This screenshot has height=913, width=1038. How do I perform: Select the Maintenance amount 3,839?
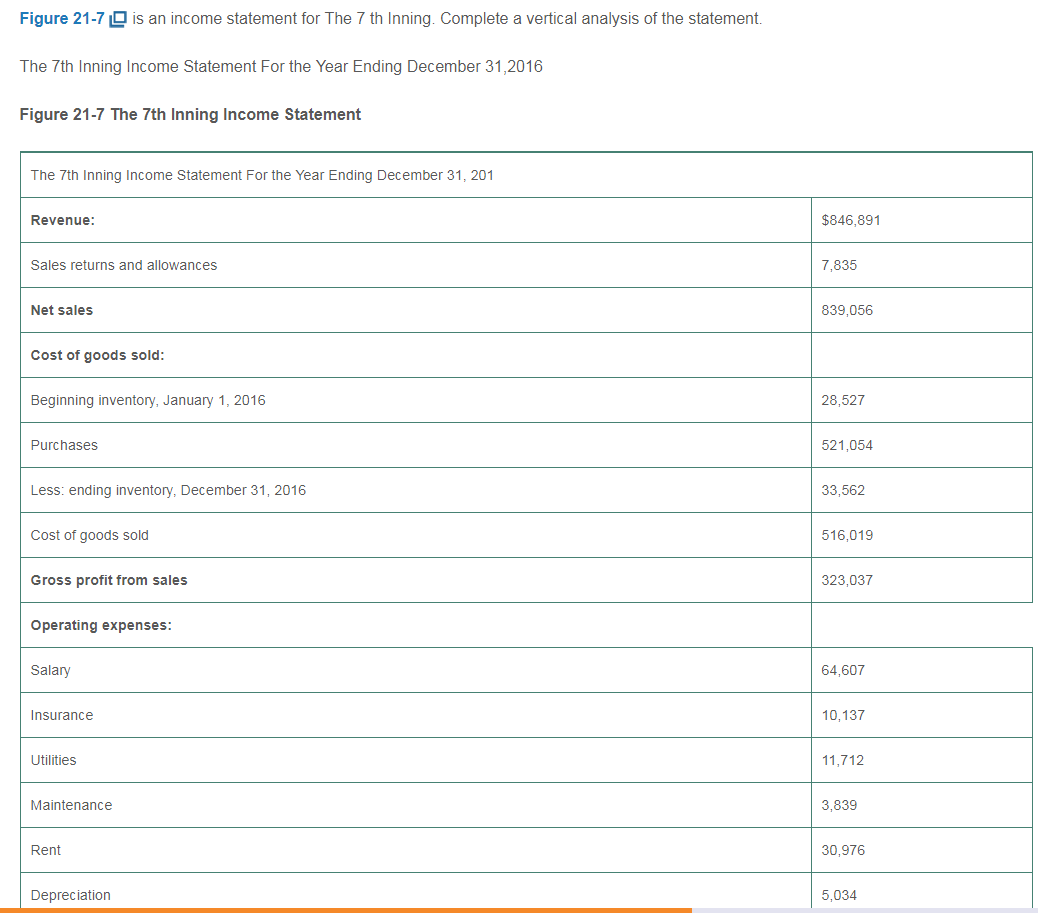coord(839,805)
